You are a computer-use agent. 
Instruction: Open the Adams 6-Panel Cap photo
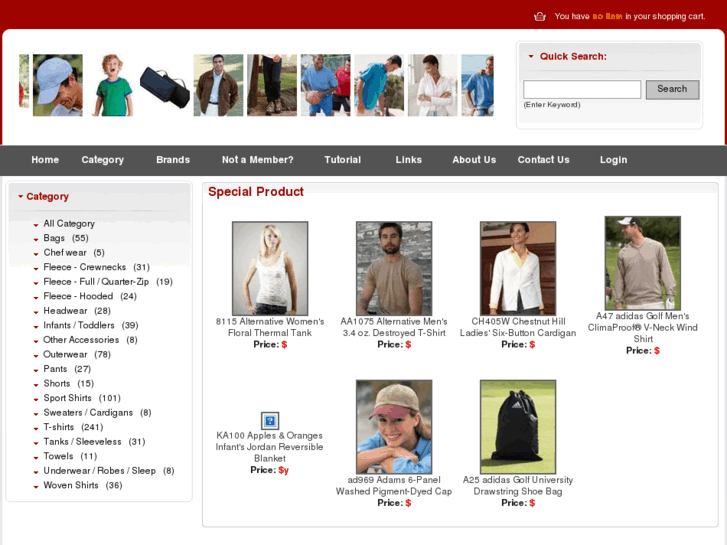pos(394,427)
